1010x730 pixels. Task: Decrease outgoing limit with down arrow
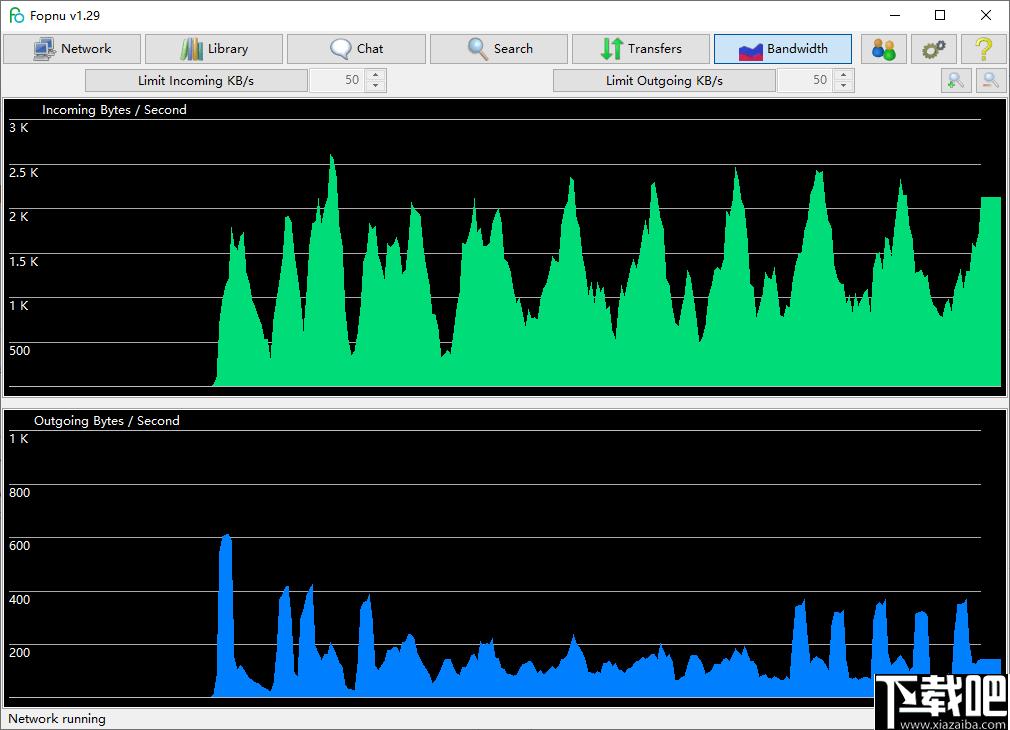(844, 86)
